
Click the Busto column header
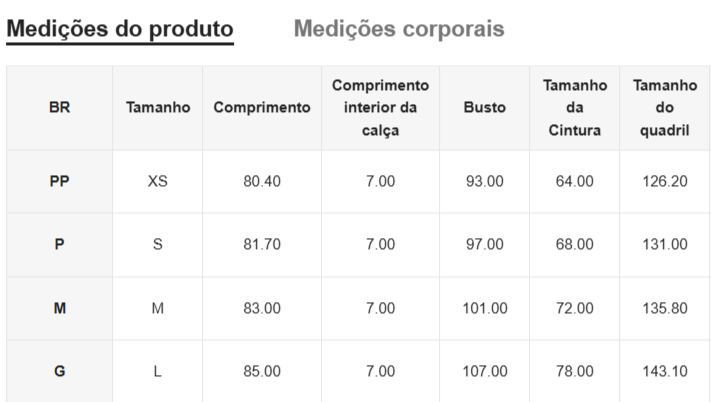tap(485, 108)
